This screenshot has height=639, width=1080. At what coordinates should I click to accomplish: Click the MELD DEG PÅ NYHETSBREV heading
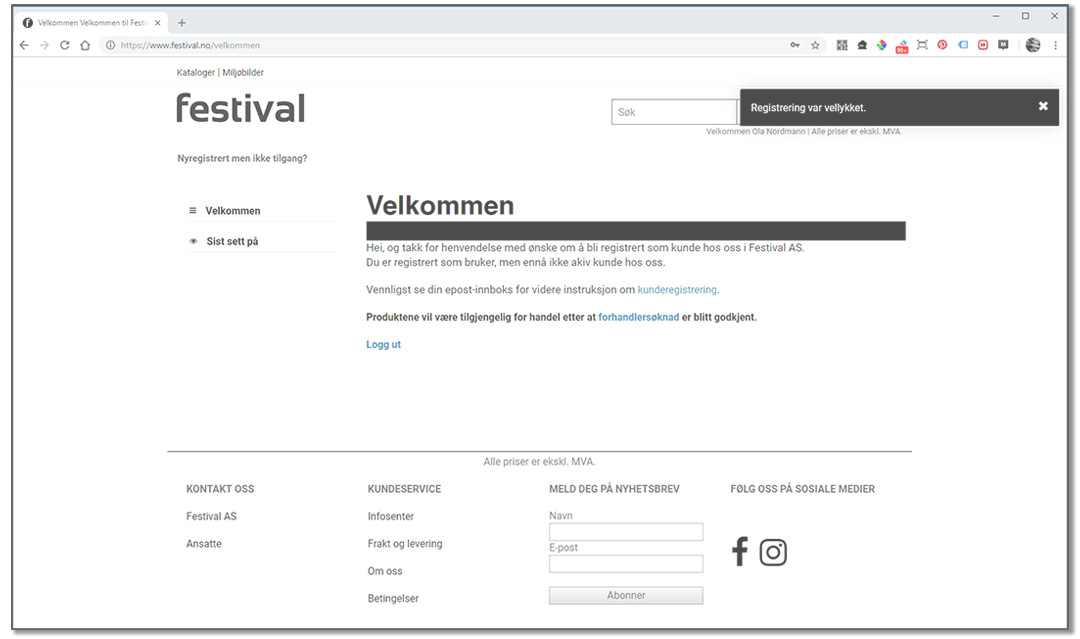[614, 489]
